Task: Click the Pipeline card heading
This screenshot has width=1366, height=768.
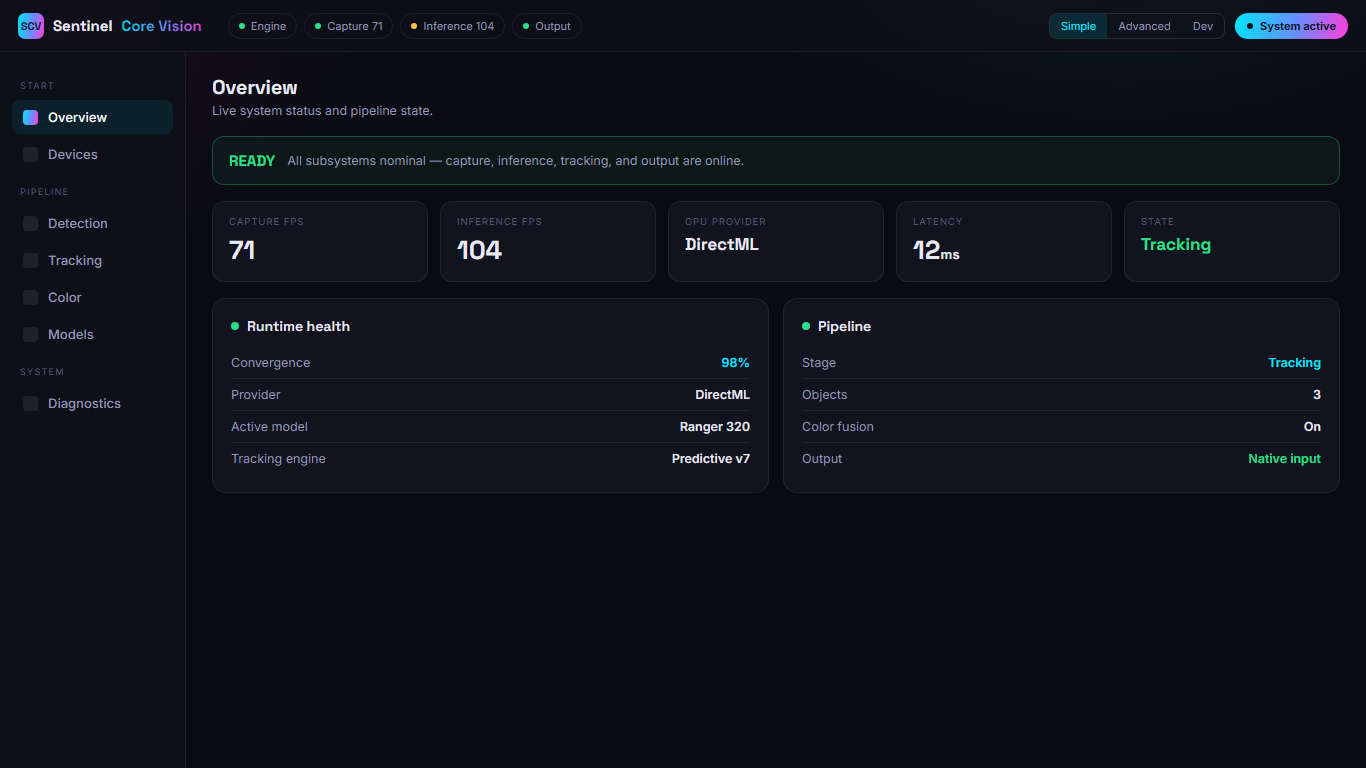Action: click(844, 326)
